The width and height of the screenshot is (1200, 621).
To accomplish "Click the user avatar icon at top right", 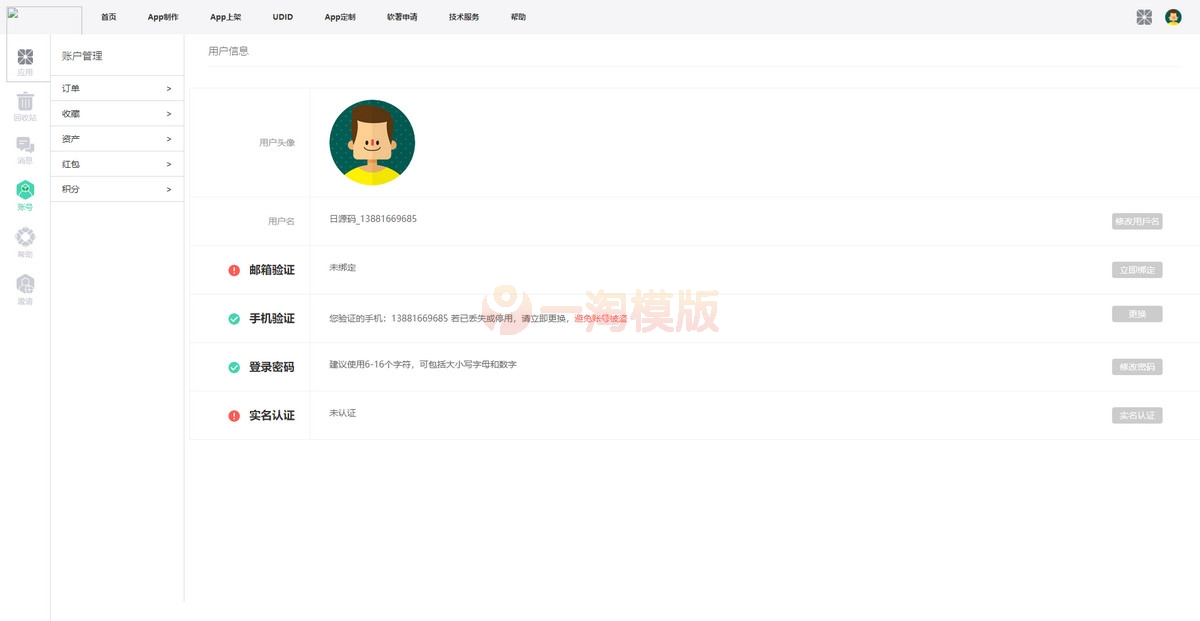I will [1176, 16].
